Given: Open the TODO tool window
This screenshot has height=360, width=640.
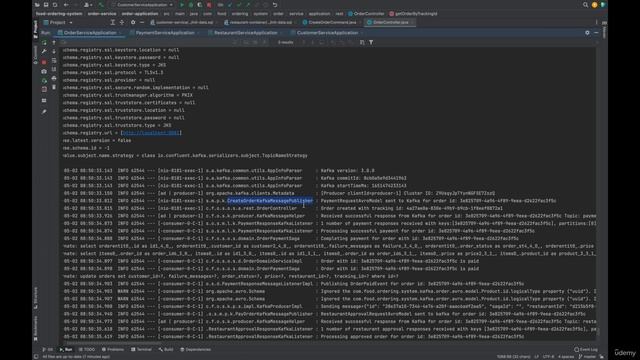Looking at the screenshot, I should point(87,349).
